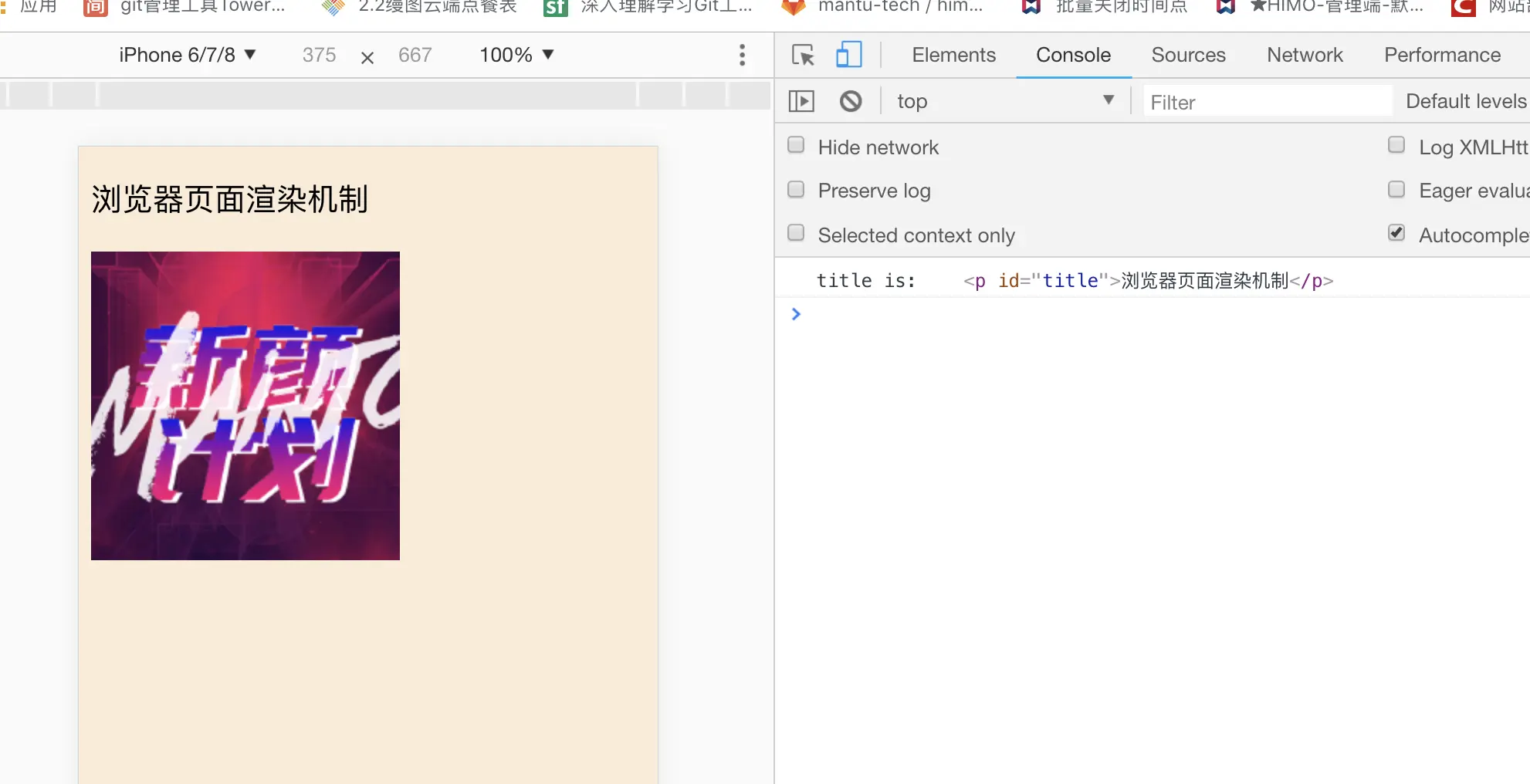1530x784 pixels.
Task: Clear the console with the ban icon
Action: point(851,101)
